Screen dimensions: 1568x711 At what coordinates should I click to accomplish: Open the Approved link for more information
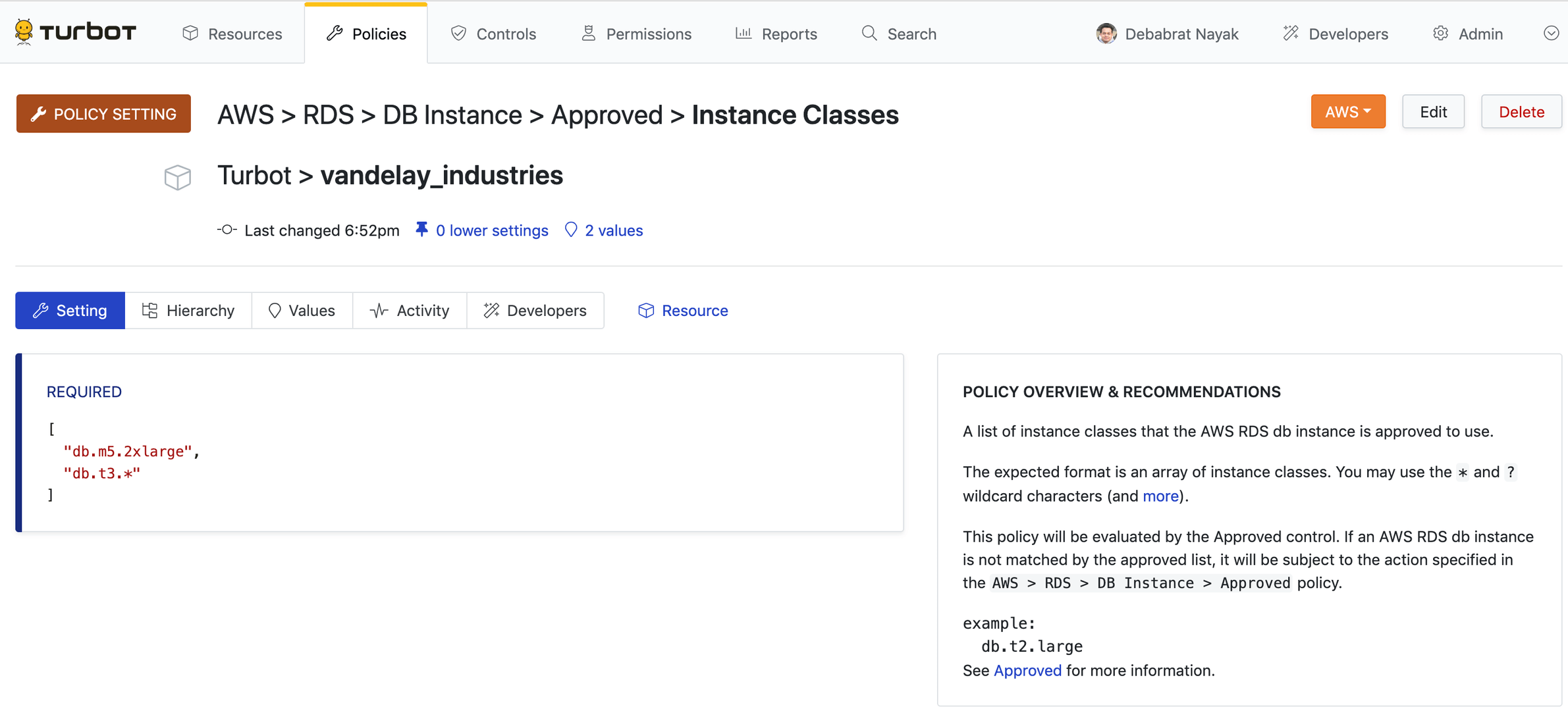pos(1027,670)
